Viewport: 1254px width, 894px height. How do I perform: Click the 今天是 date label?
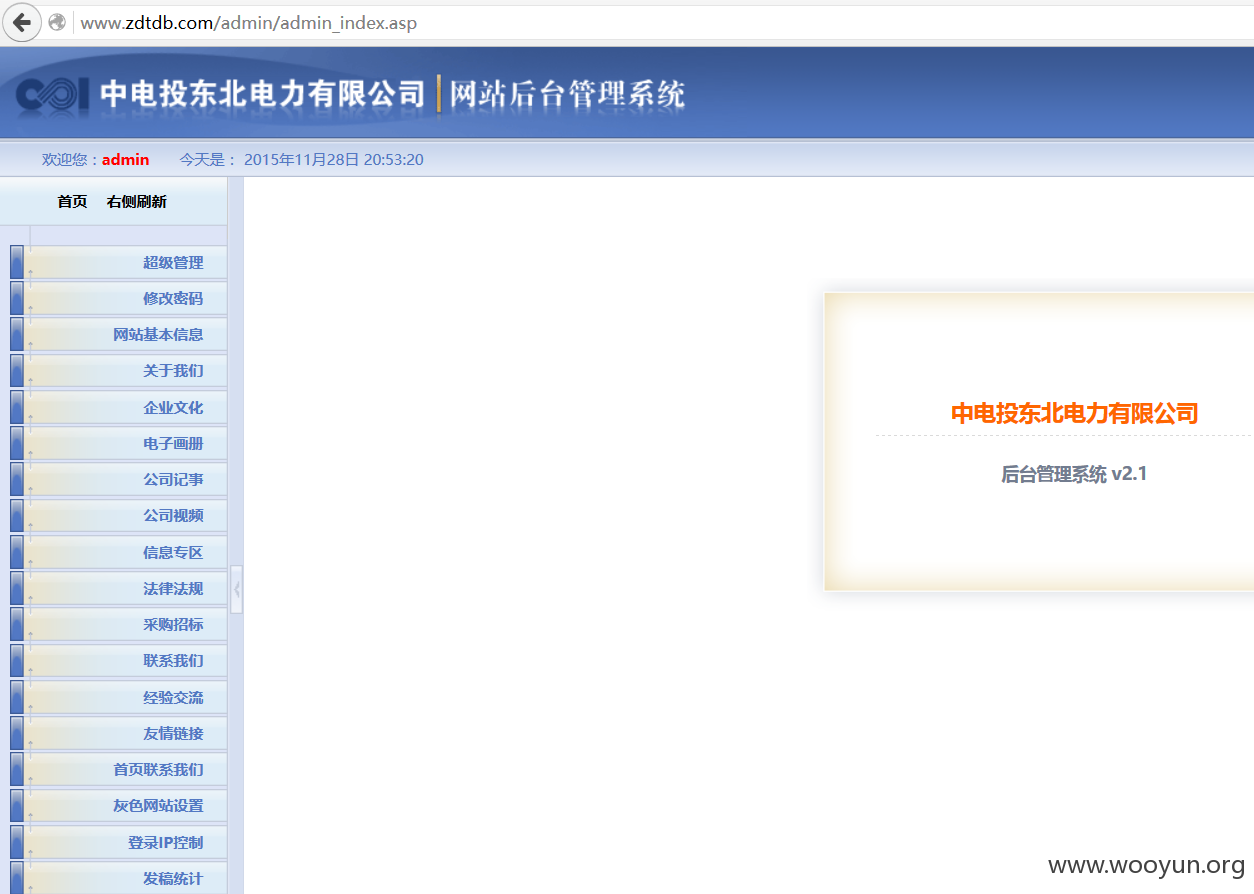click(x=208, y=159)
